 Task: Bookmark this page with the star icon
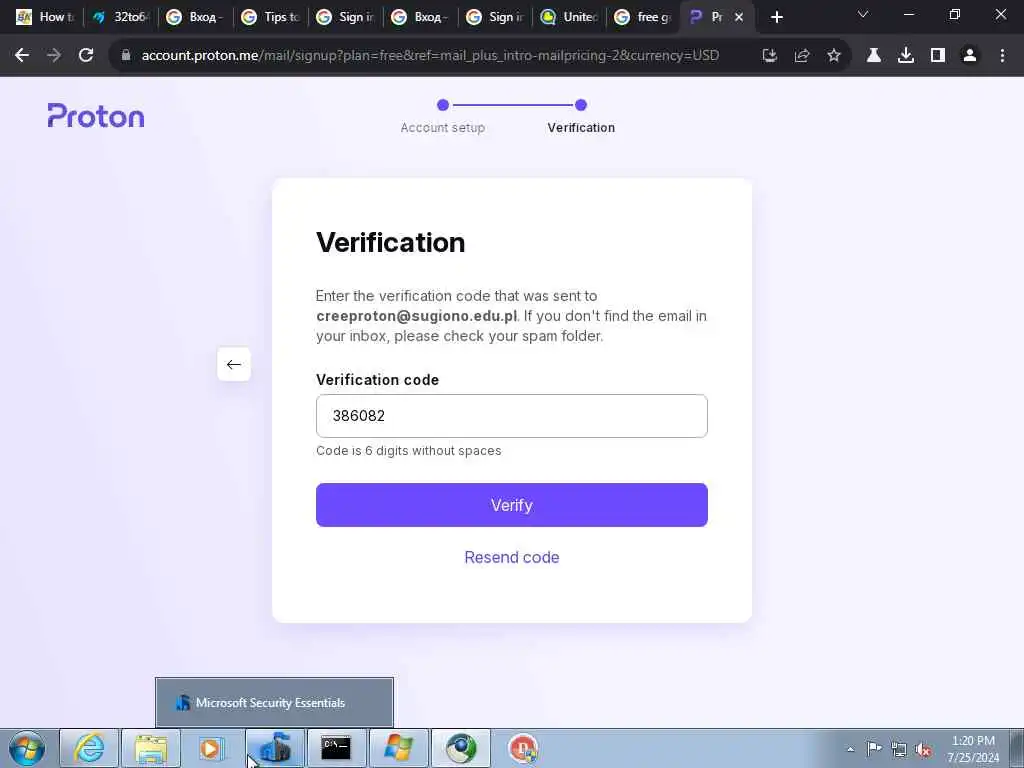pos(834,56)
